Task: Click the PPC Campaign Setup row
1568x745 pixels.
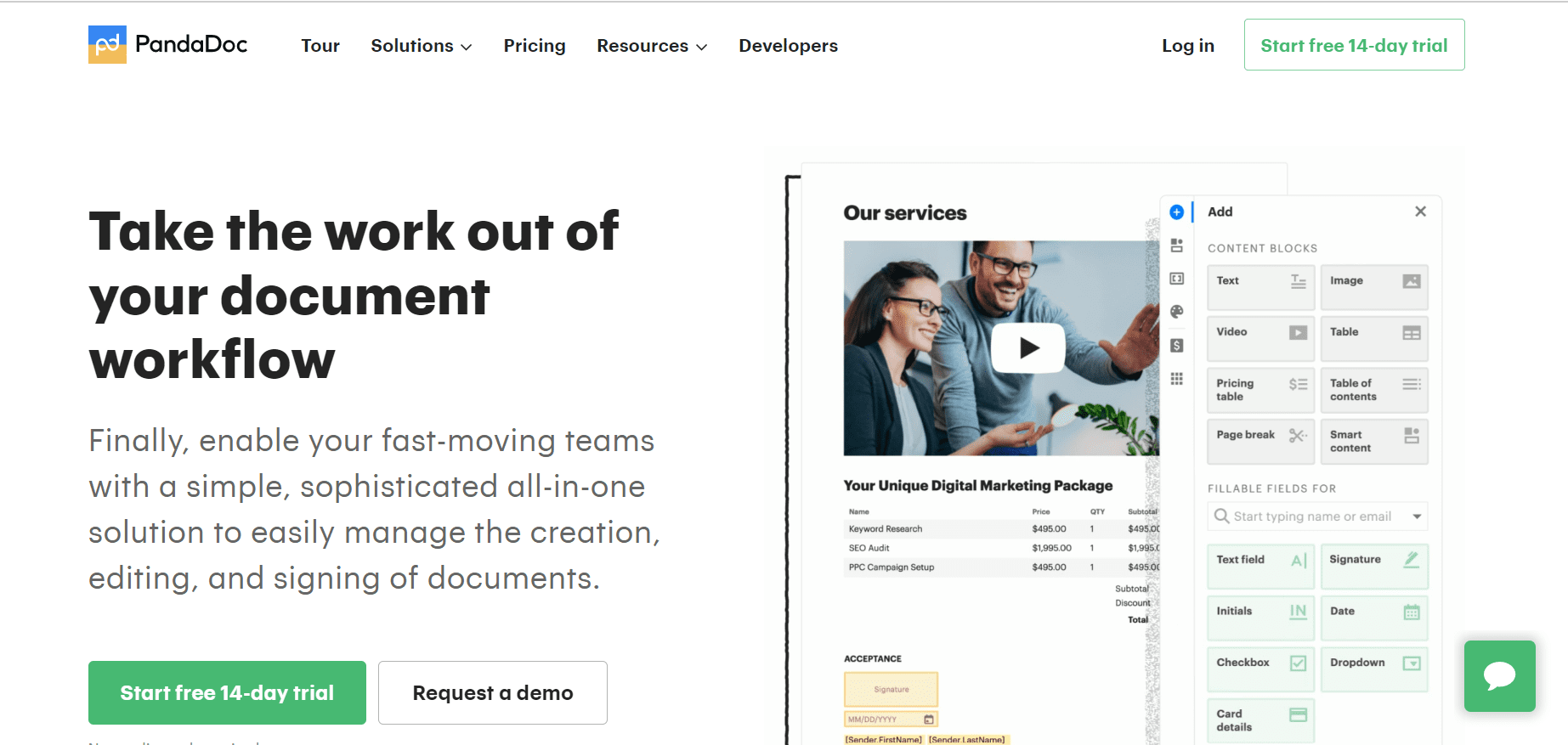Action: [1001, 567]
